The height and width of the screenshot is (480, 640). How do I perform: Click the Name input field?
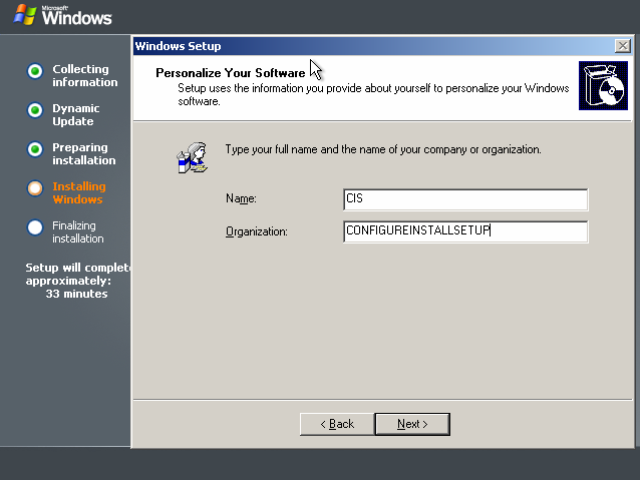point(466,199)
